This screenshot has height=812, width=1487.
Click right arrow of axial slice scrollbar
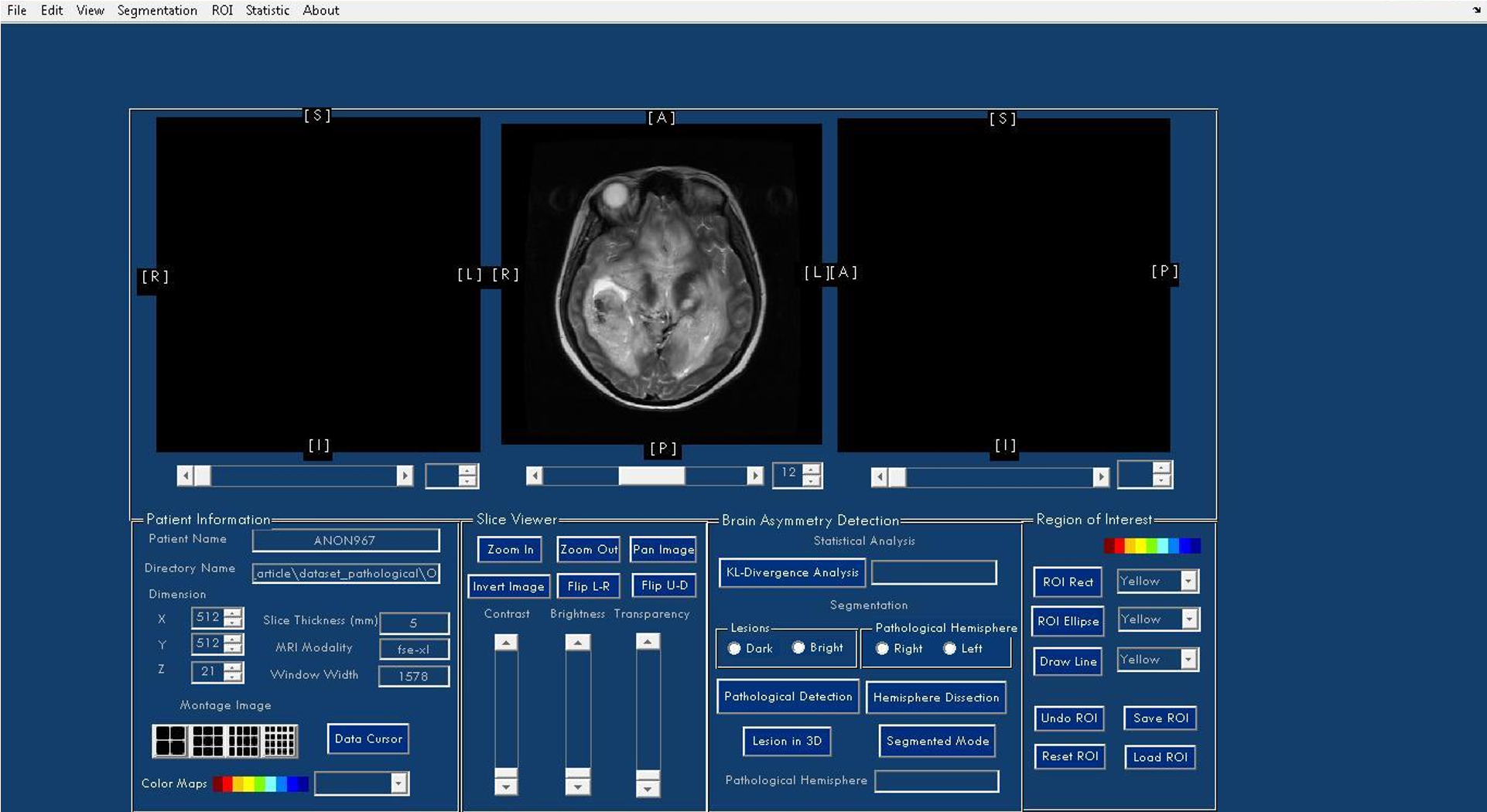[755, 476]
